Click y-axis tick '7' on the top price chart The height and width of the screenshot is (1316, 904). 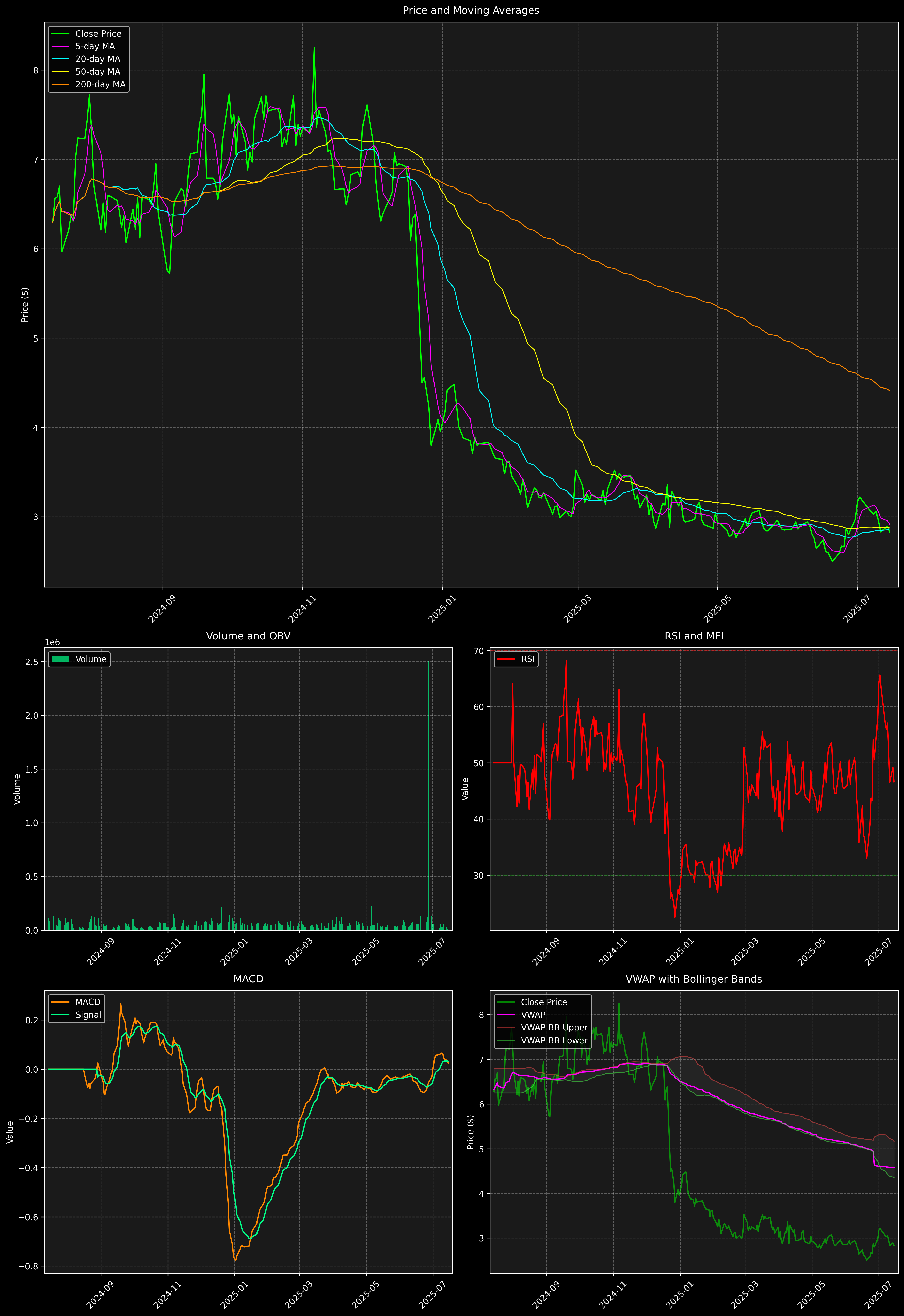click(36, 160)
